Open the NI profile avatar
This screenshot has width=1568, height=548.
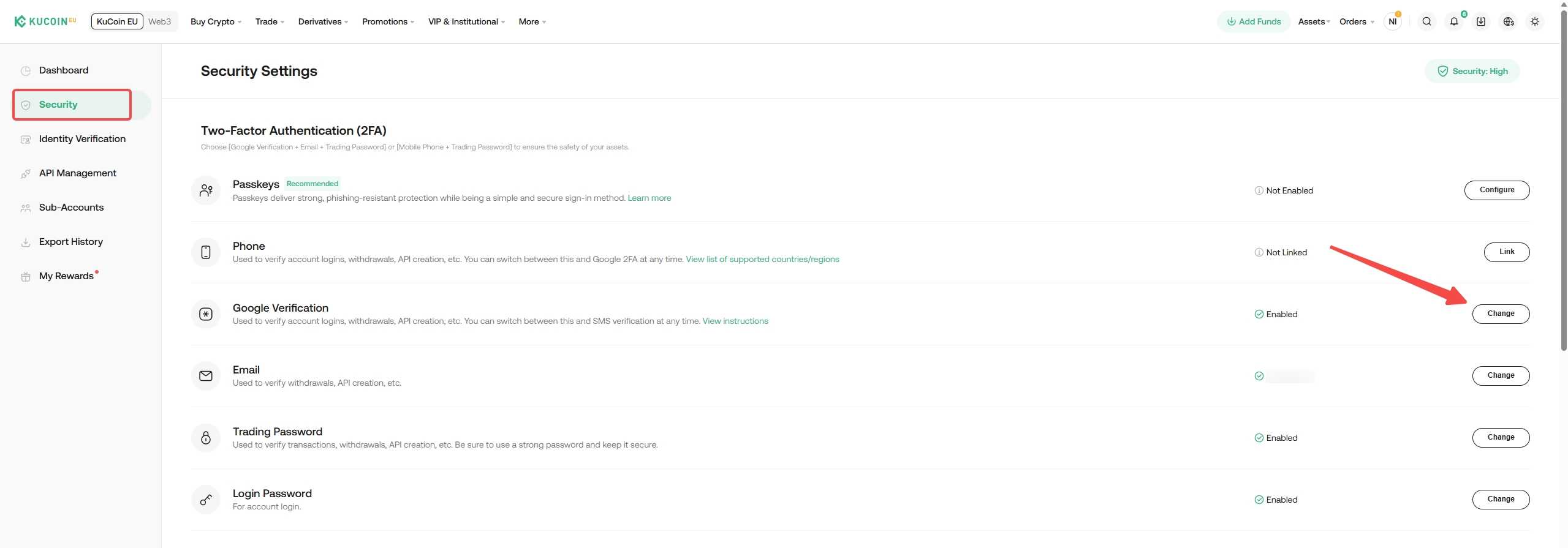1392,21
